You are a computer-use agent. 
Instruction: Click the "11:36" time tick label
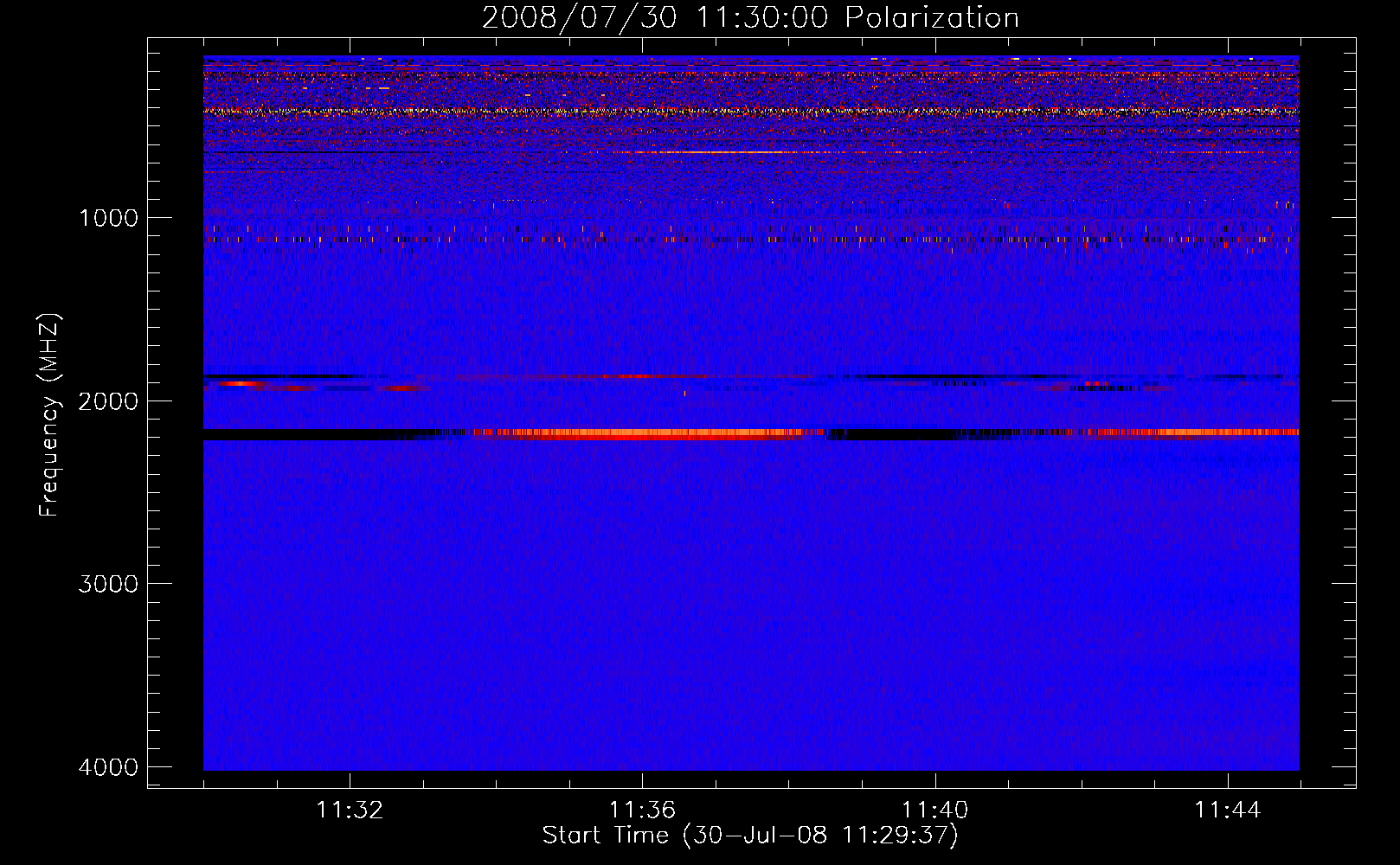(642, 811)
